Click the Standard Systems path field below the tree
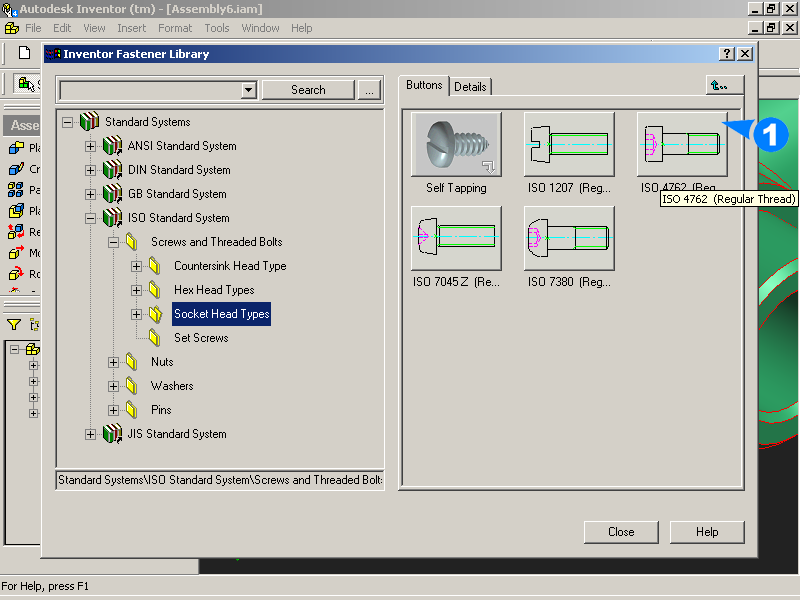800x600 pixels. click(220, 480)
